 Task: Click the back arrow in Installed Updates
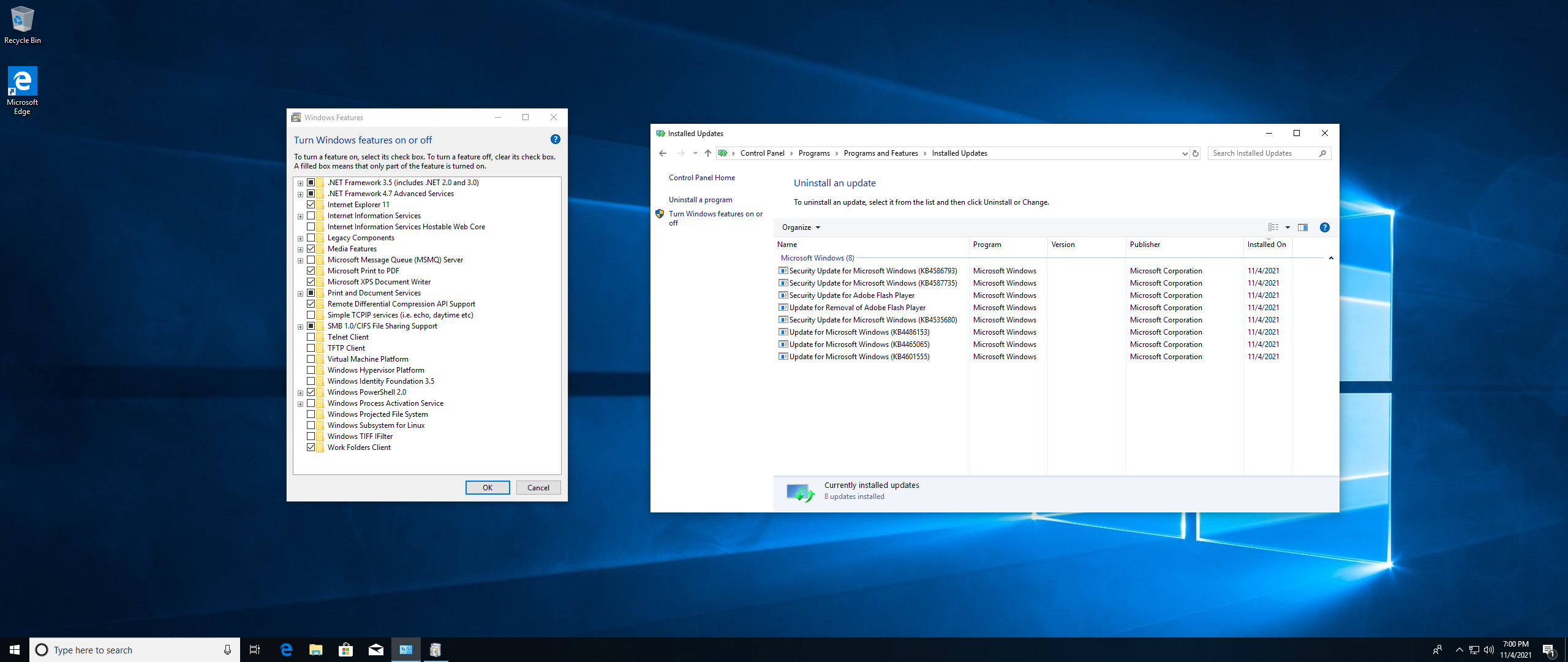pos(663,153)
